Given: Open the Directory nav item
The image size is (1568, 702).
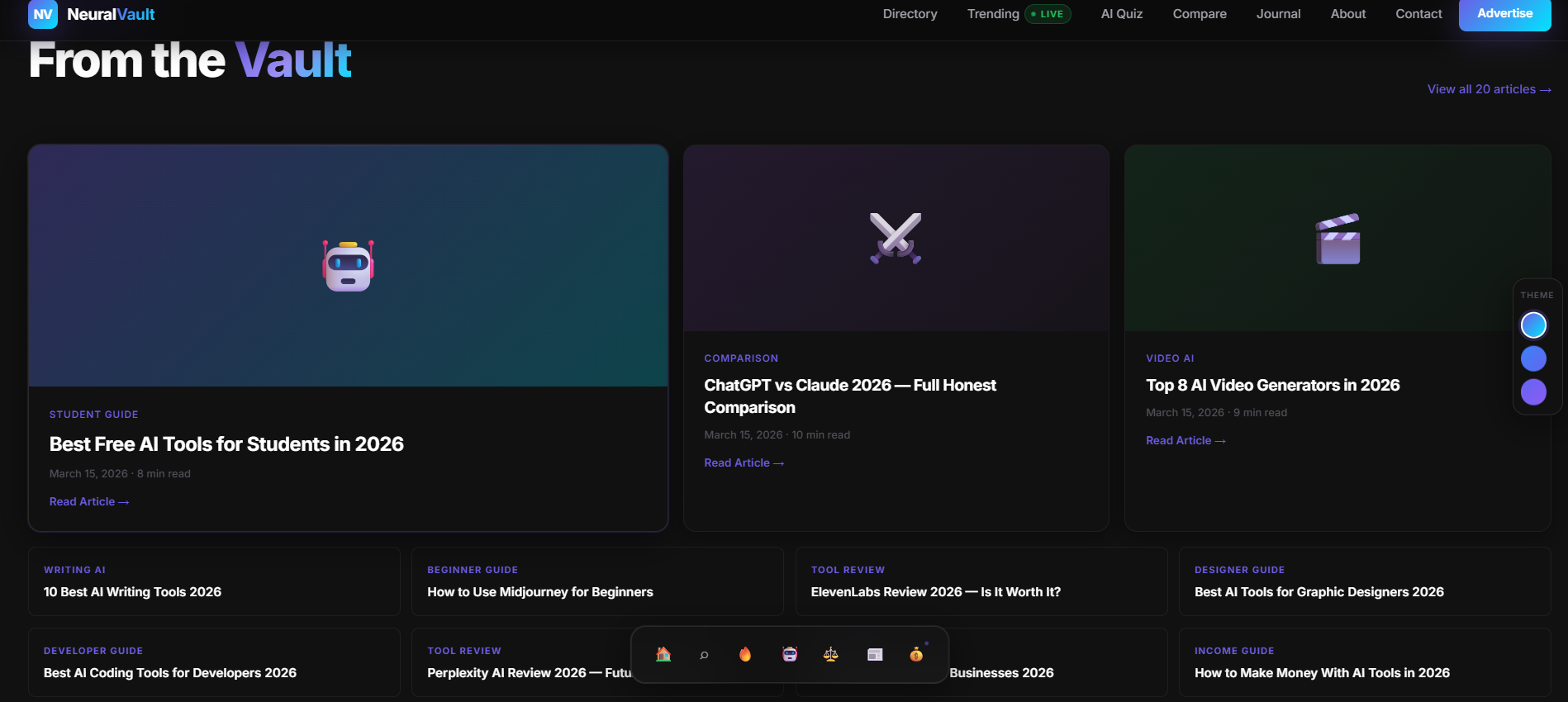Looking at the screenshot, I should [910, 14].
